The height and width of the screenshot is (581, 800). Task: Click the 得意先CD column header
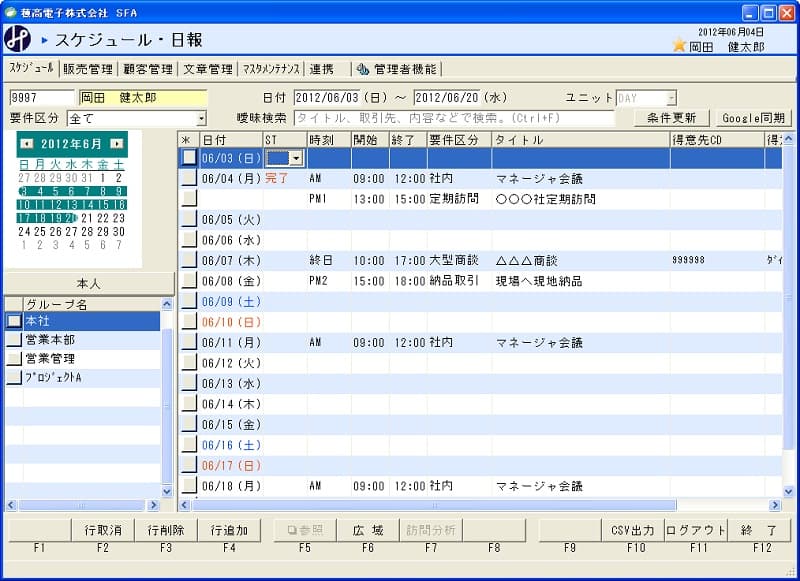coord(717,140)
